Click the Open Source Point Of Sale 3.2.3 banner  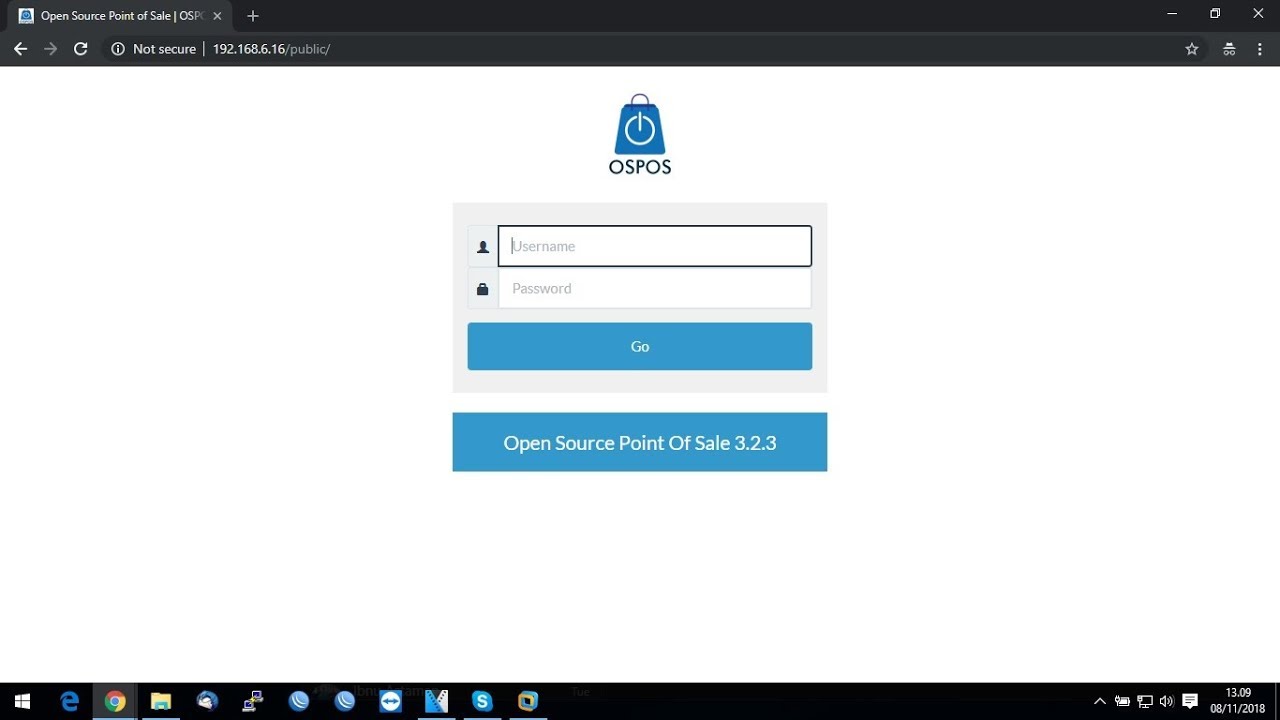(640, 442)
